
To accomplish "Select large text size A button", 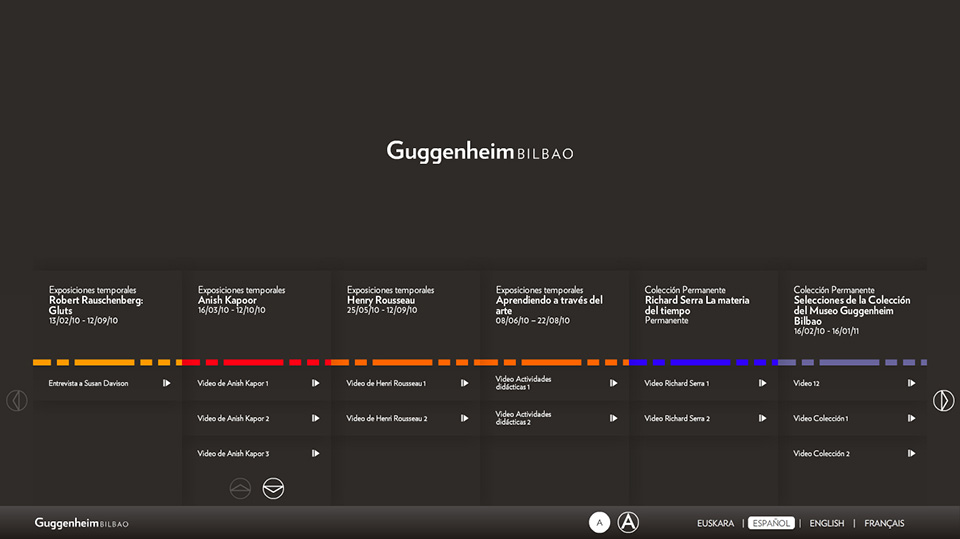I will click(628, 522).
